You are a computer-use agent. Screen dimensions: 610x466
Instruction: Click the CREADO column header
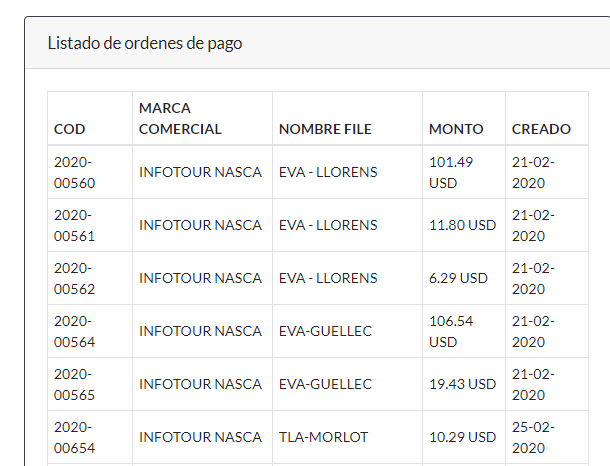coord(541,129)
